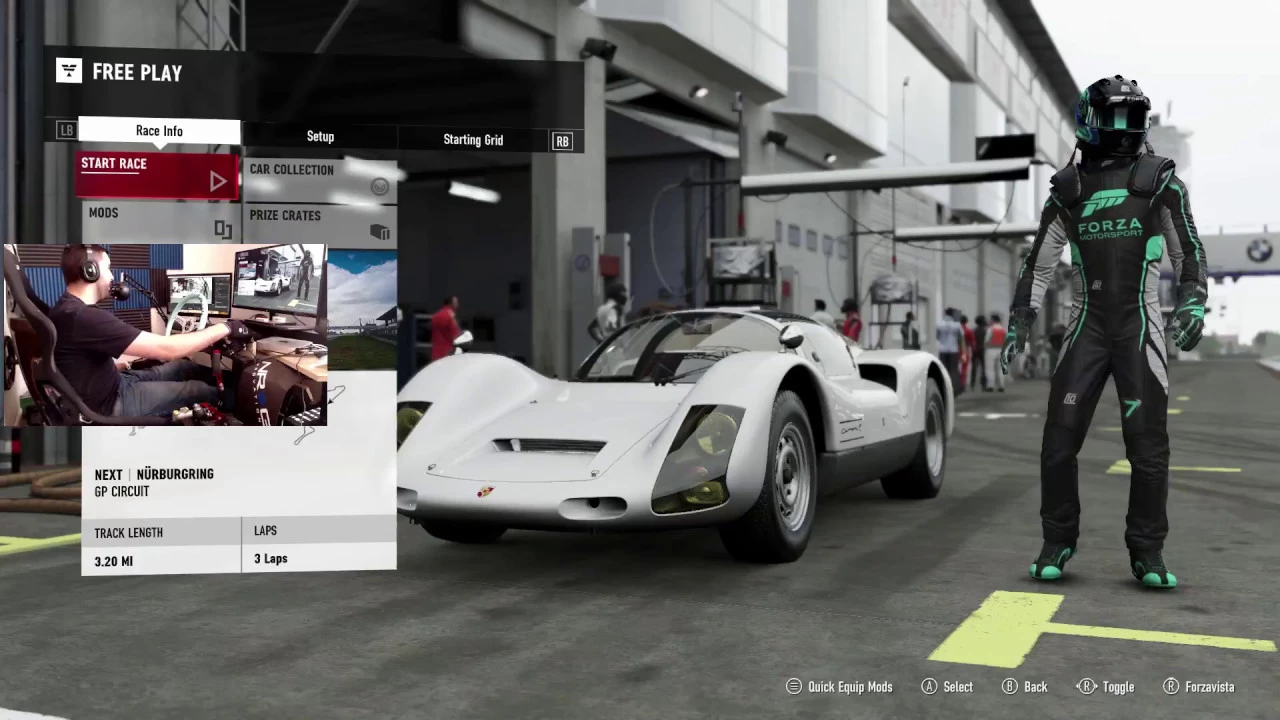This screenshot has height=720, width=1280.
Task: Click the Select label in footer
Action: 958,687
